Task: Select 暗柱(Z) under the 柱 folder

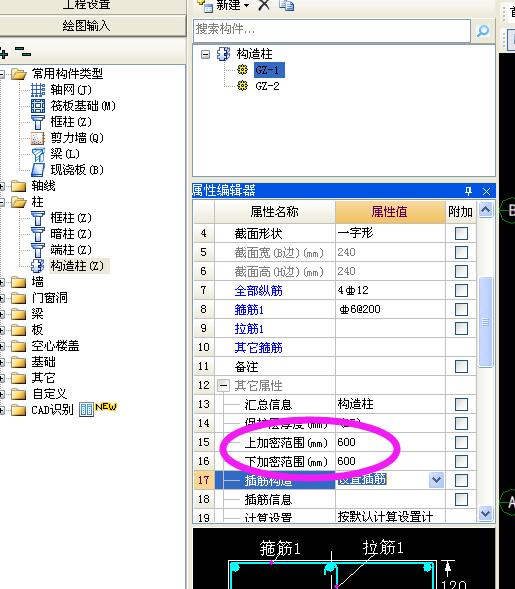Action: [x=71, y=234]
